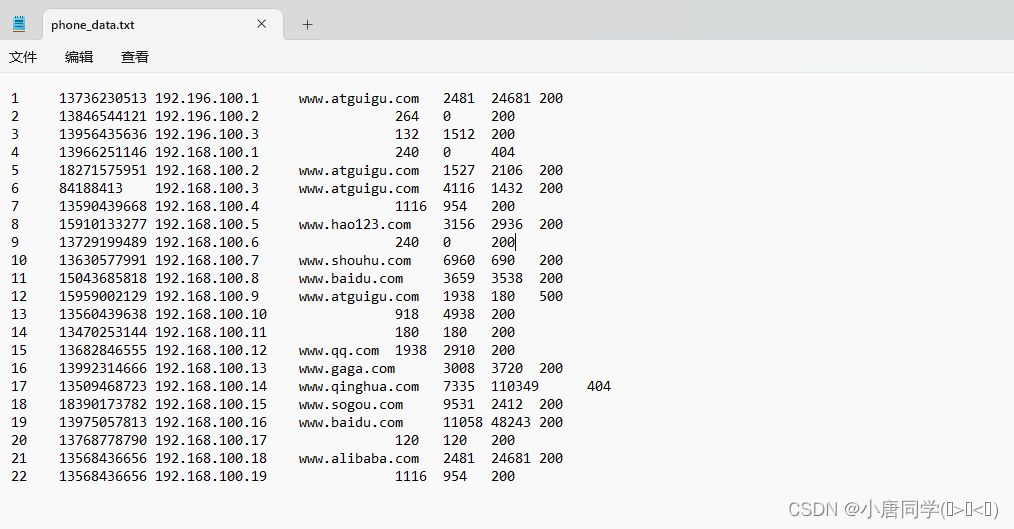Click status code 500 on line 12
Viewport: 1014px width, 529px height.
550,296
